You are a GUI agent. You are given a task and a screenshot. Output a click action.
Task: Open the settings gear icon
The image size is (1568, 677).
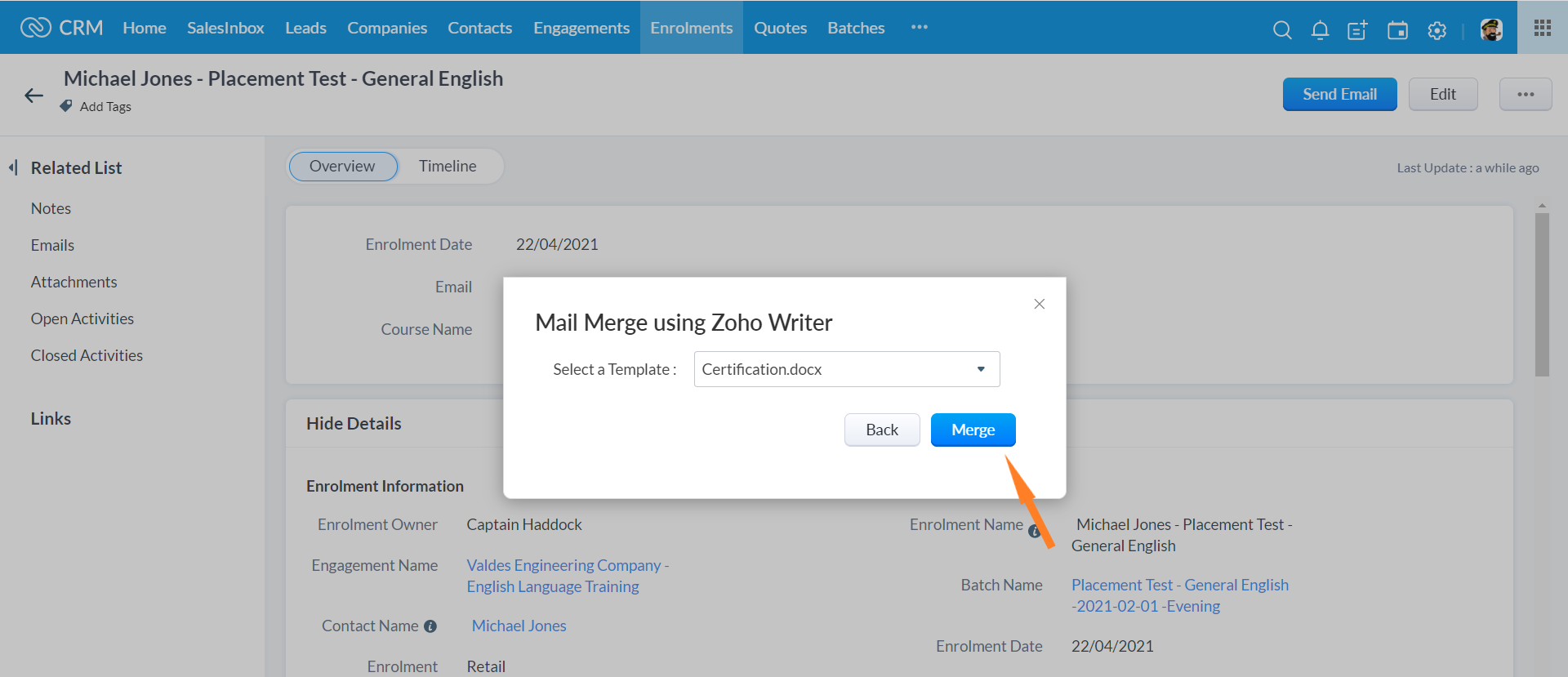[x=1437, y=30]
